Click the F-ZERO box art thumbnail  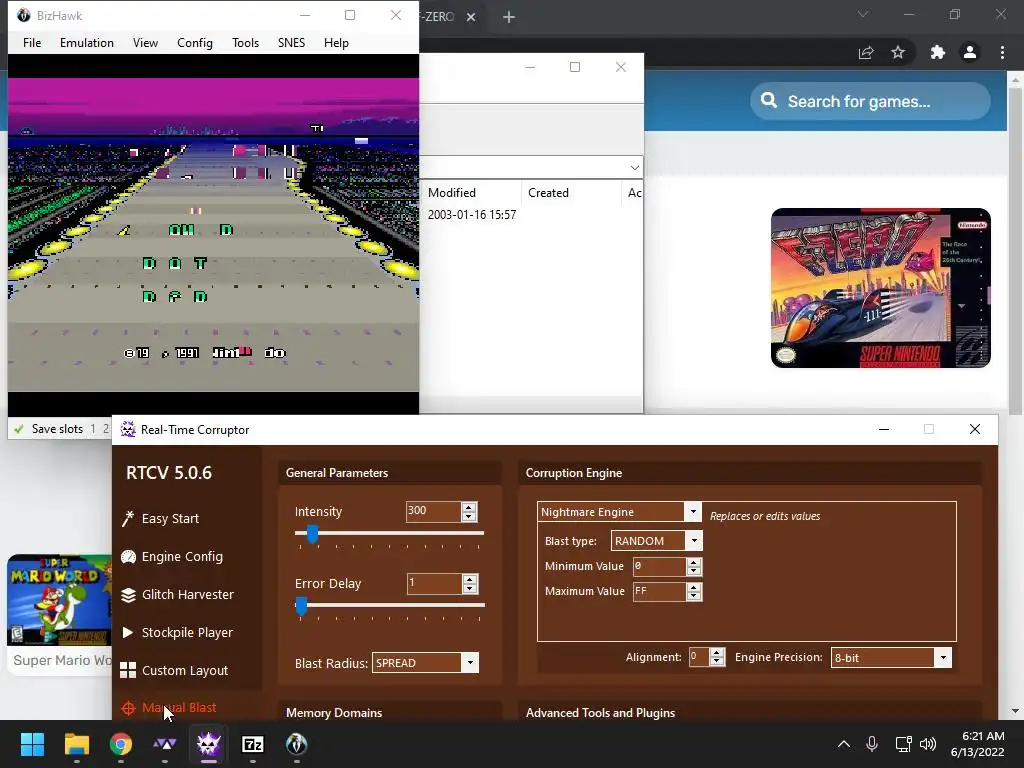click(x=880, y=288)
